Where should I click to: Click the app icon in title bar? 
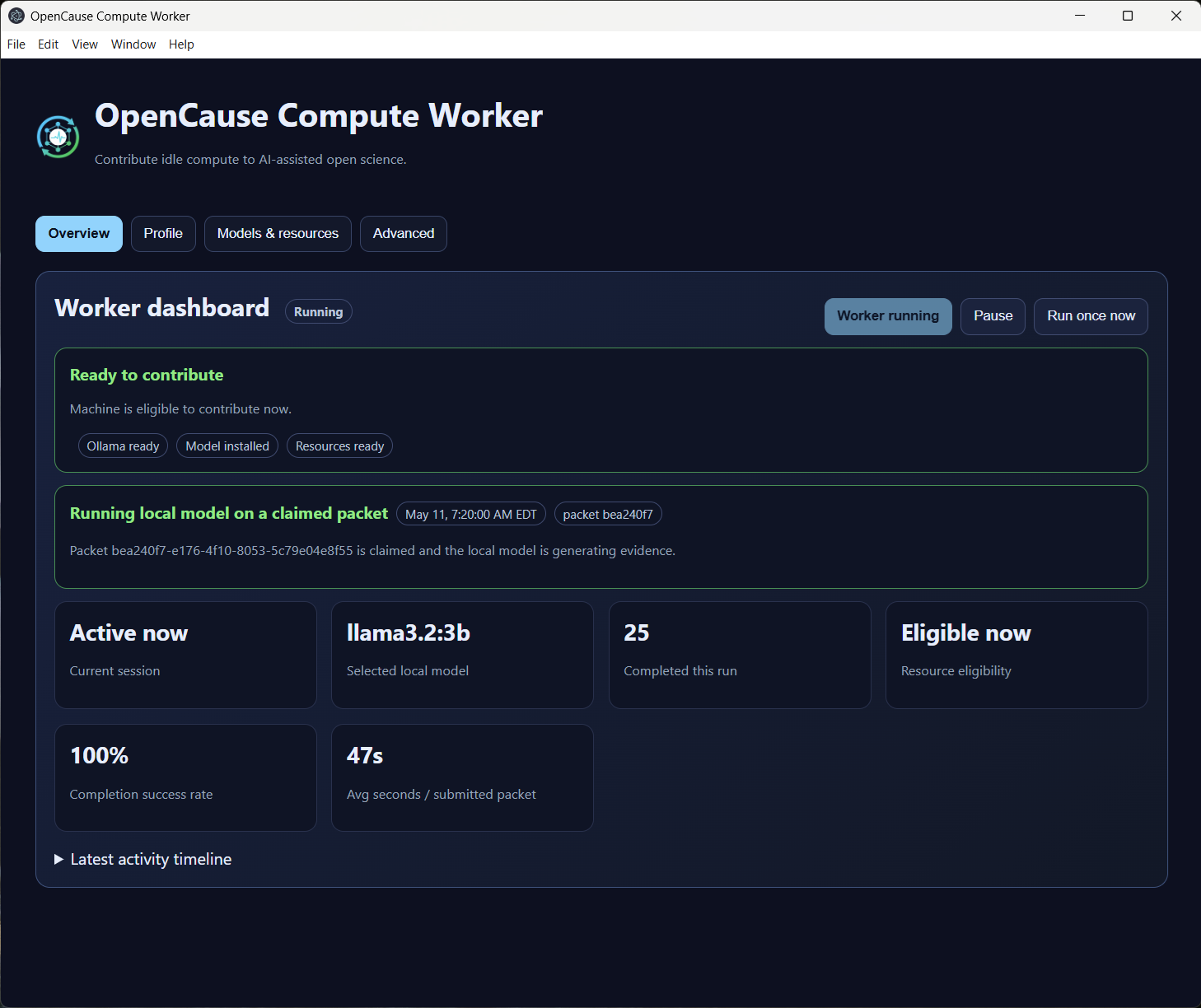(16, 16)
